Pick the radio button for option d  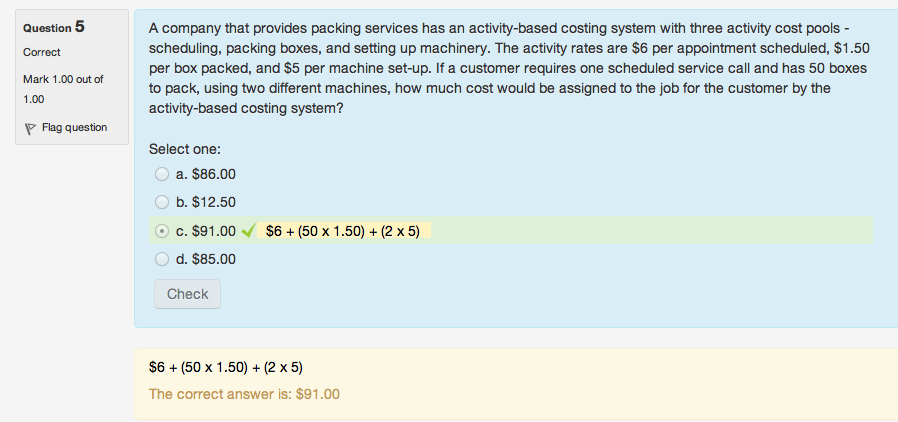pos(162,259)
